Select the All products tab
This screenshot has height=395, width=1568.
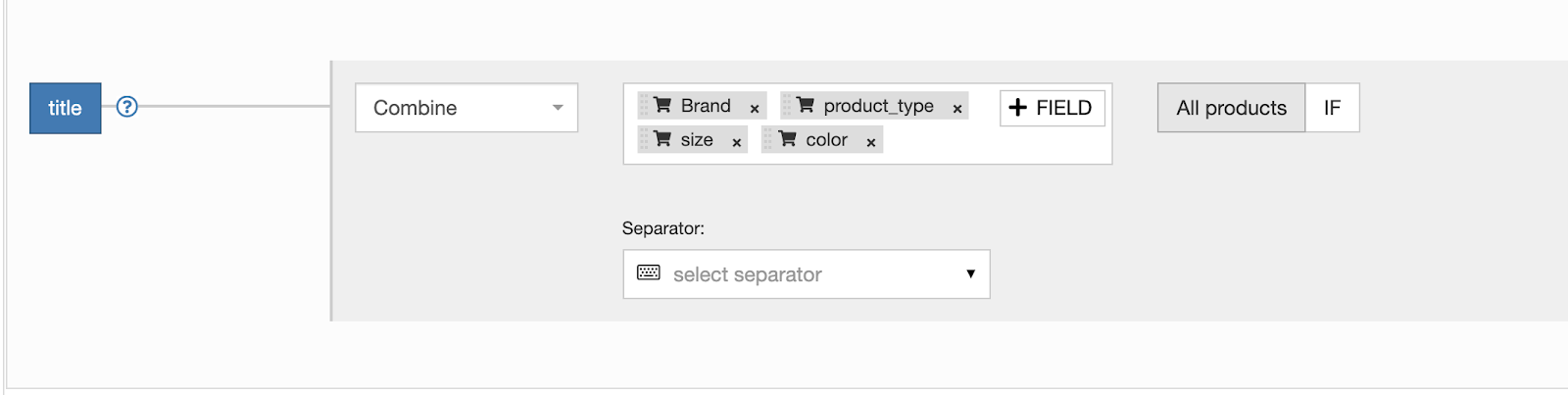pyautogui.click(x=1231, y=108)
